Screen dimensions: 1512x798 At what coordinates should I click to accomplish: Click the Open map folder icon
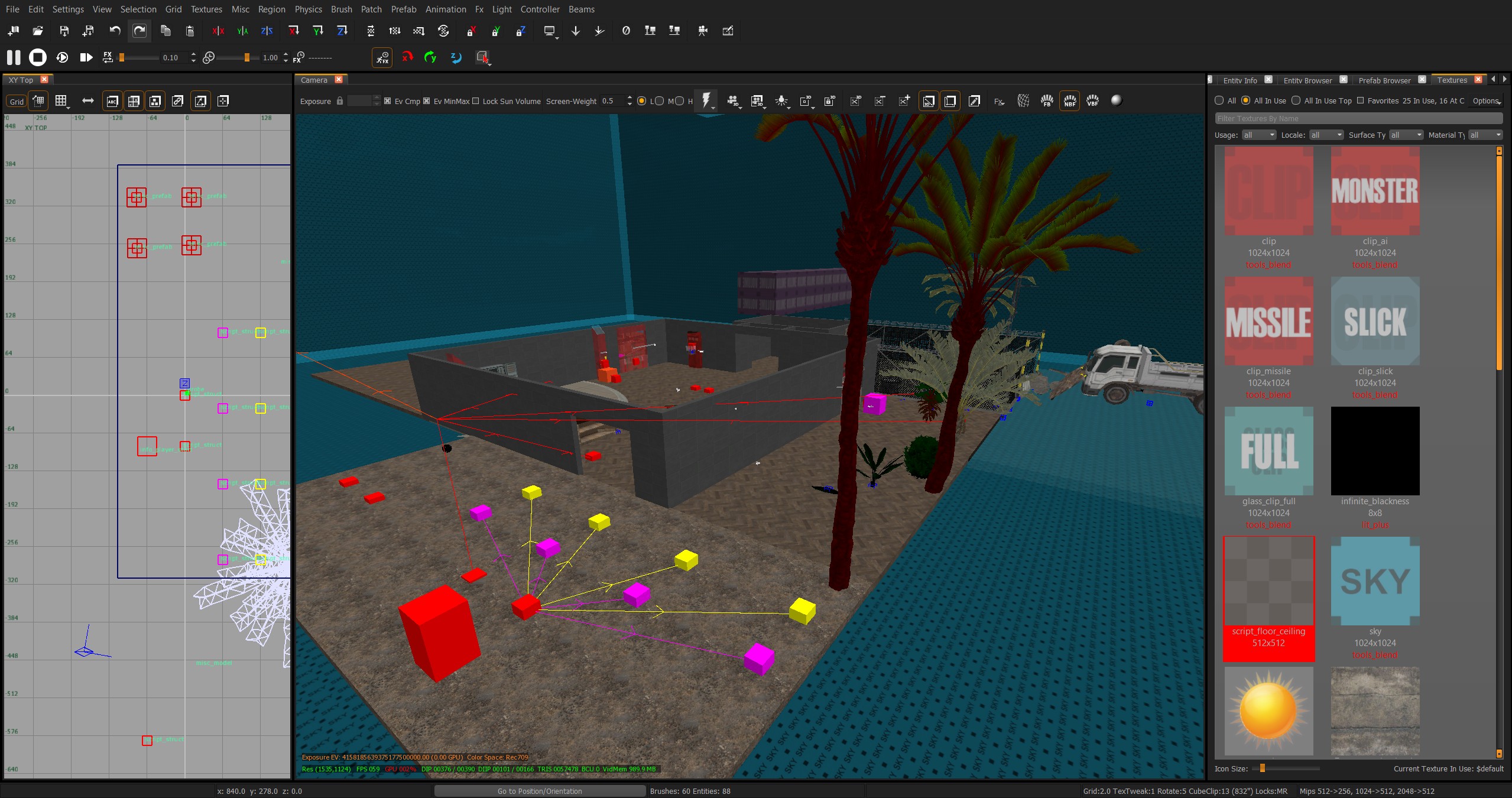point(38,31)
